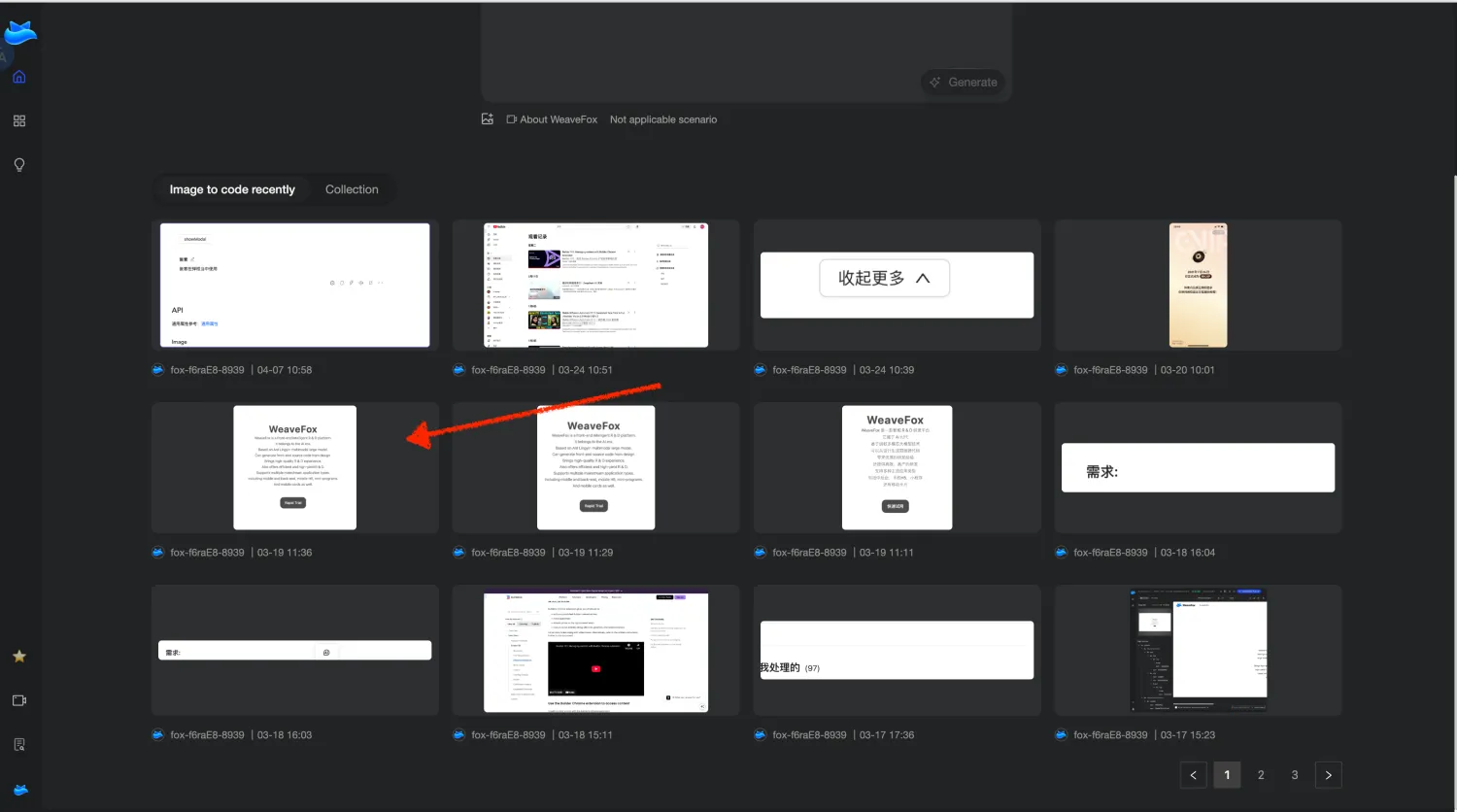The image size is (1457, 812).
Task: Open the document list icon in the sidebar
Action: tap(18, 744)
